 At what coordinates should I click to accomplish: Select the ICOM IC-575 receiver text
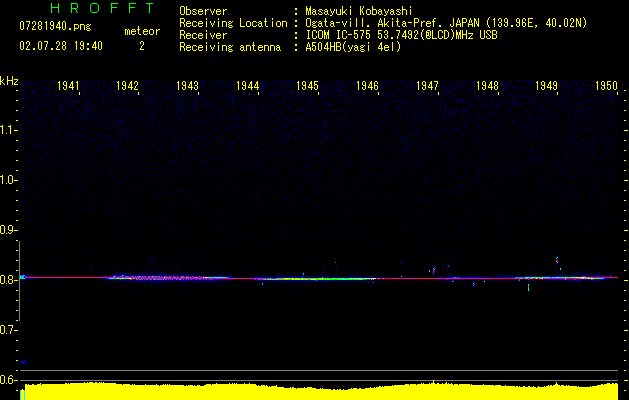[x=401, y=35]
